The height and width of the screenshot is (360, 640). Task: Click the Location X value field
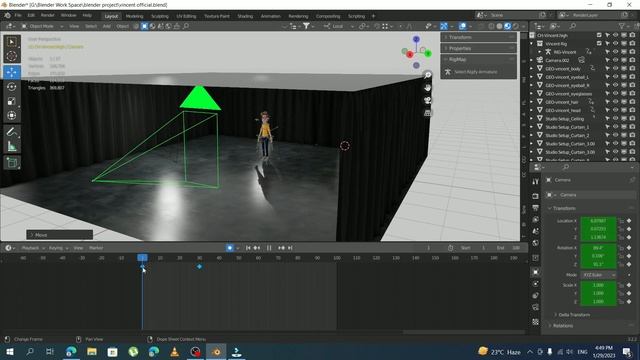(x=598, y=221)
